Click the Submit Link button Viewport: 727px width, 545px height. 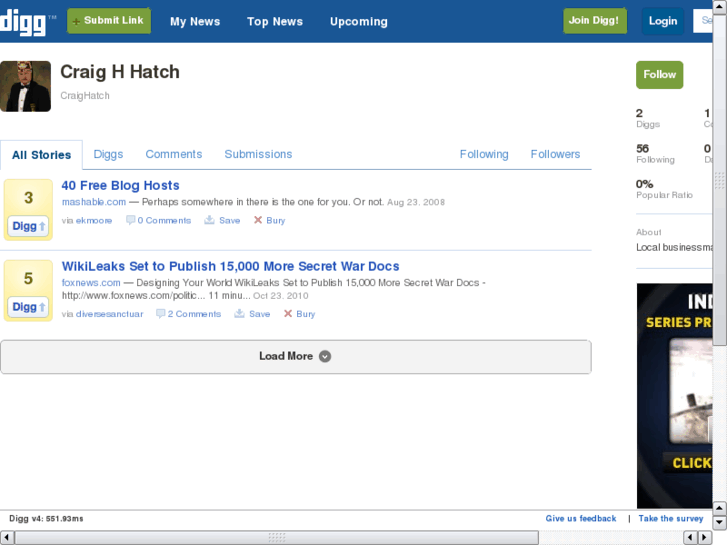(x=109, y=21)
